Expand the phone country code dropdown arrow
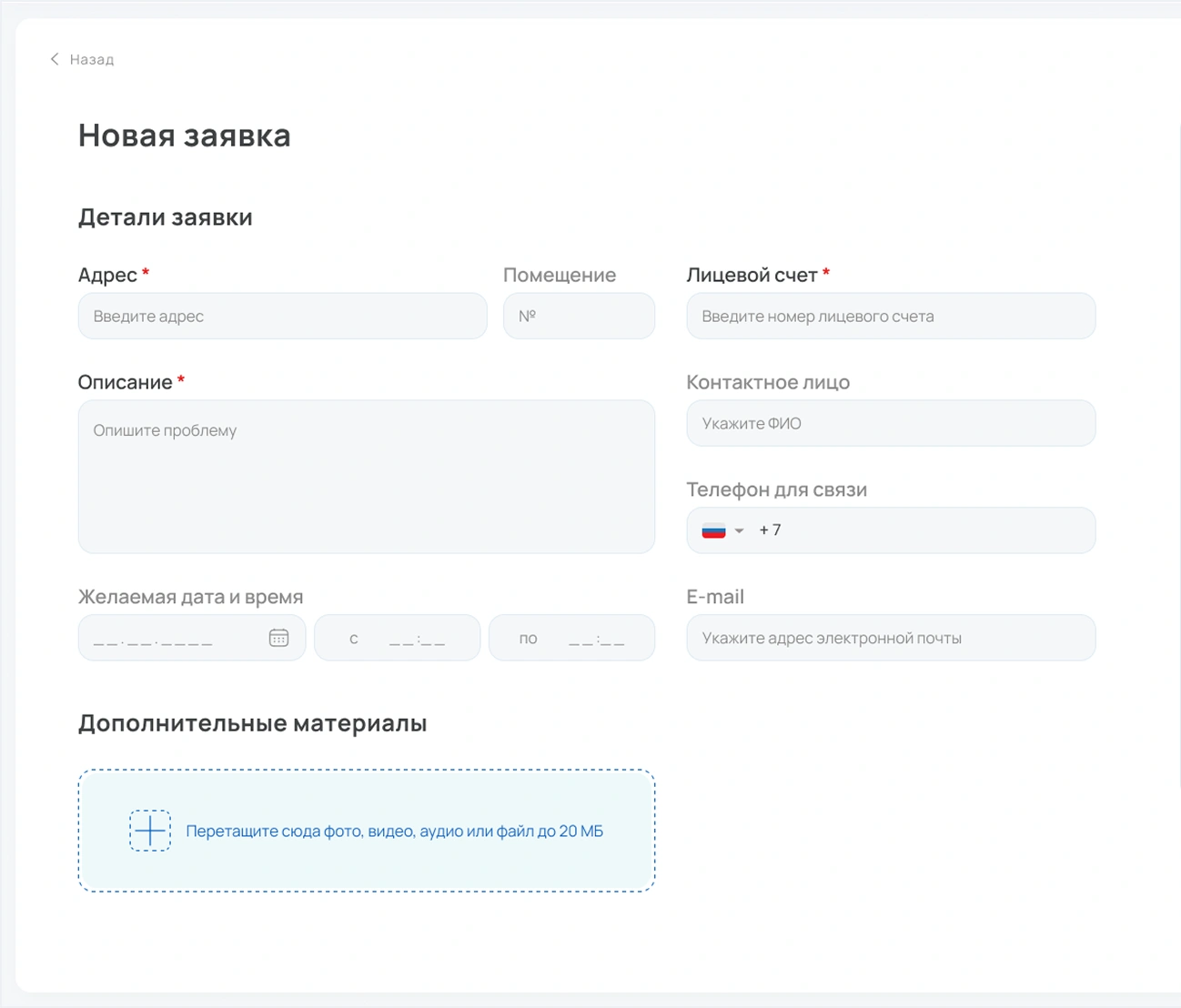The width and height of the screenshot is (1181, 1008). click(x=739, y=530)
